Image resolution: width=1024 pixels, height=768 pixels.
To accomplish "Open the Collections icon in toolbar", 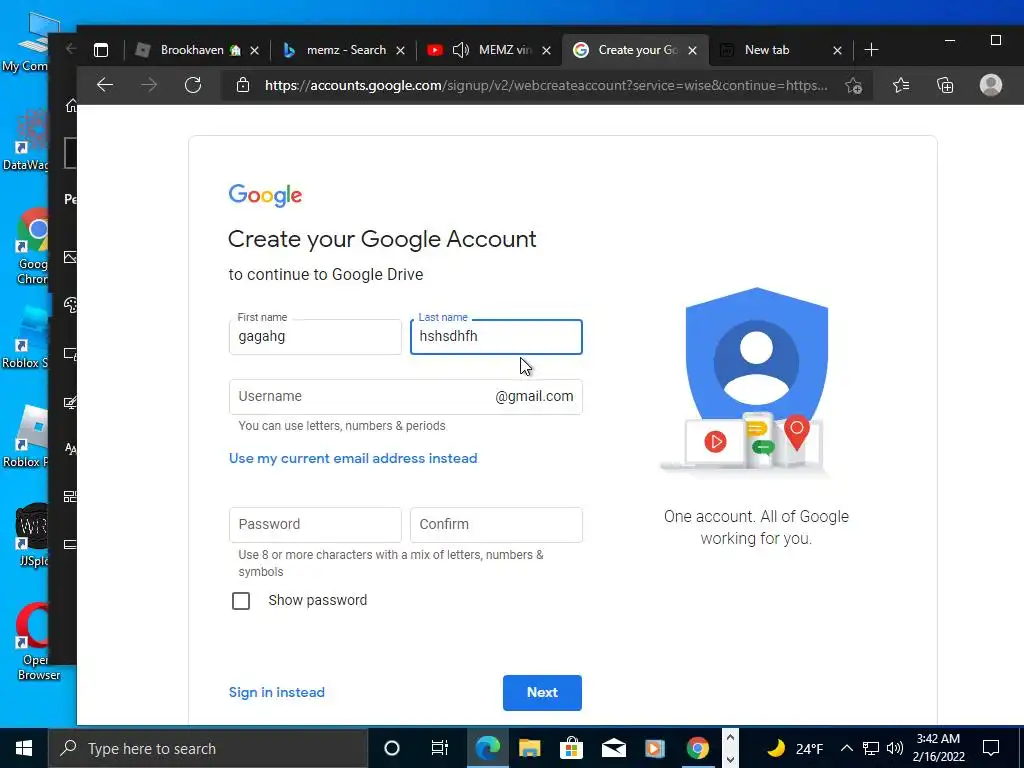I will pos(945,85).
